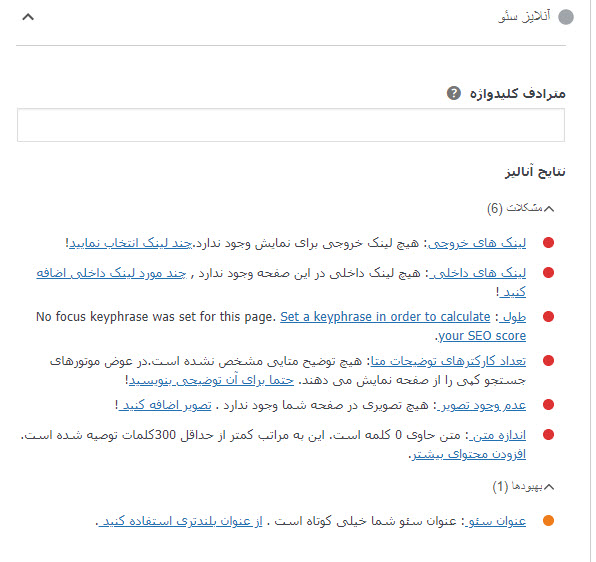
Task: Click the تصویر اضافه کنید link
Action: coord(165,405)
